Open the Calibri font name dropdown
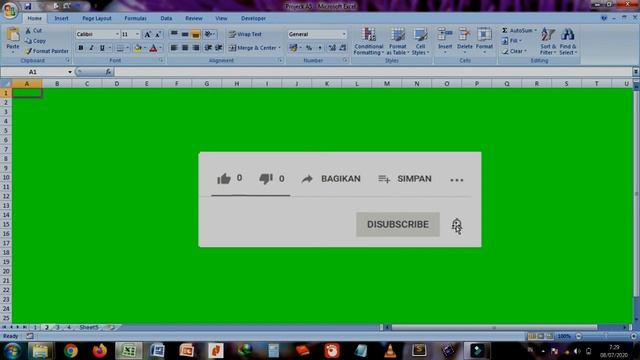The width and height of the screenshot is (640, 360). pyautogui.click(x=117, y=34)
